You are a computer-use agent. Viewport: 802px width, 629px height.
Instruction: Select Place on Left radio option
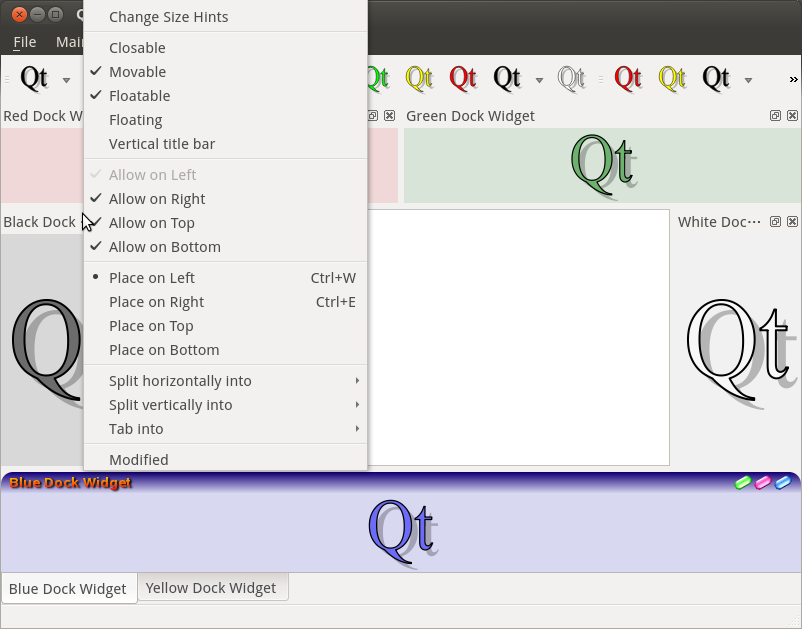coord(226,278)
